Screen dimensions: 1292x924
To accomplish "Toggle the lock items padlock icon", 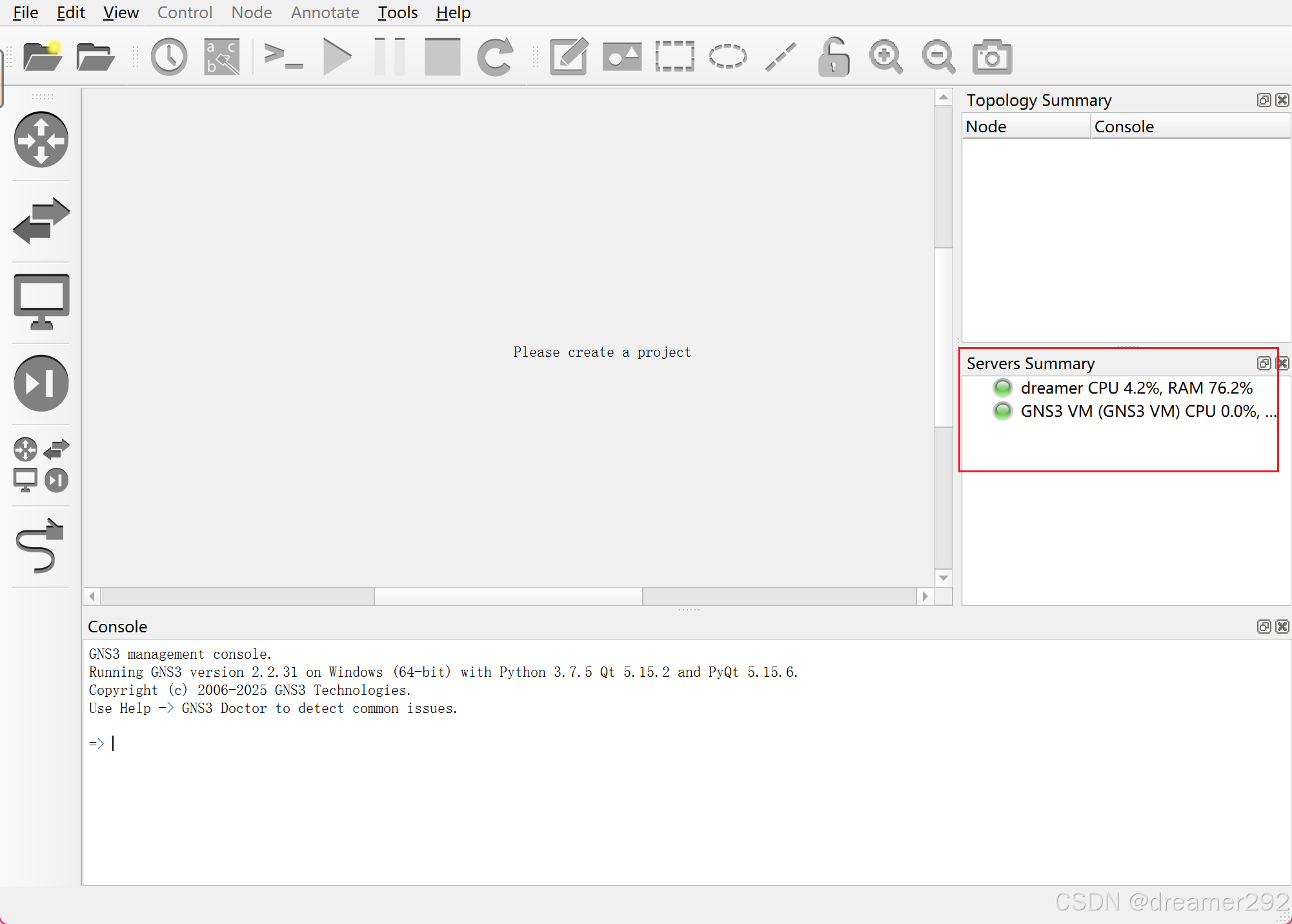I will [833, 57].
